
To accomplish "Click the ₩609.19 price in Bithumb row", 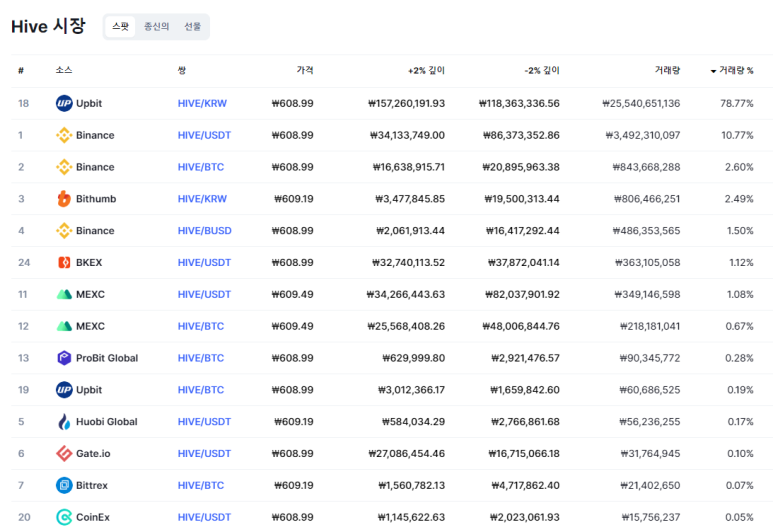I will (x=294, y=199).
